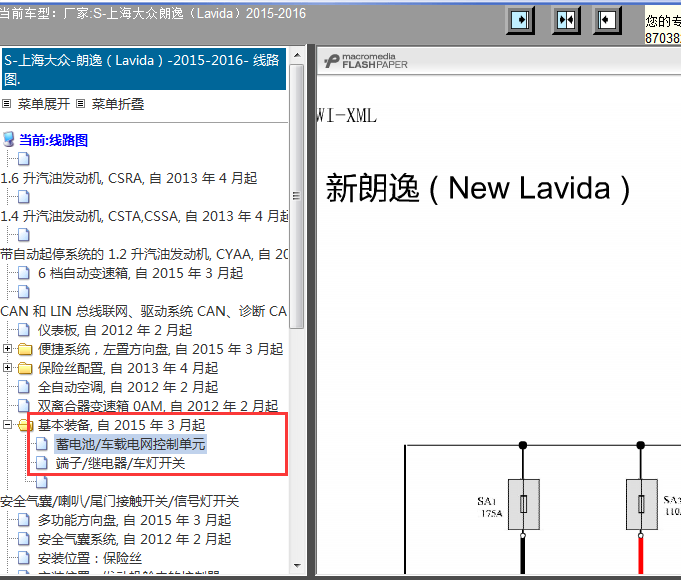
Task: Open 端子/继电器/车灯开关 diagram
Action: 120,463
